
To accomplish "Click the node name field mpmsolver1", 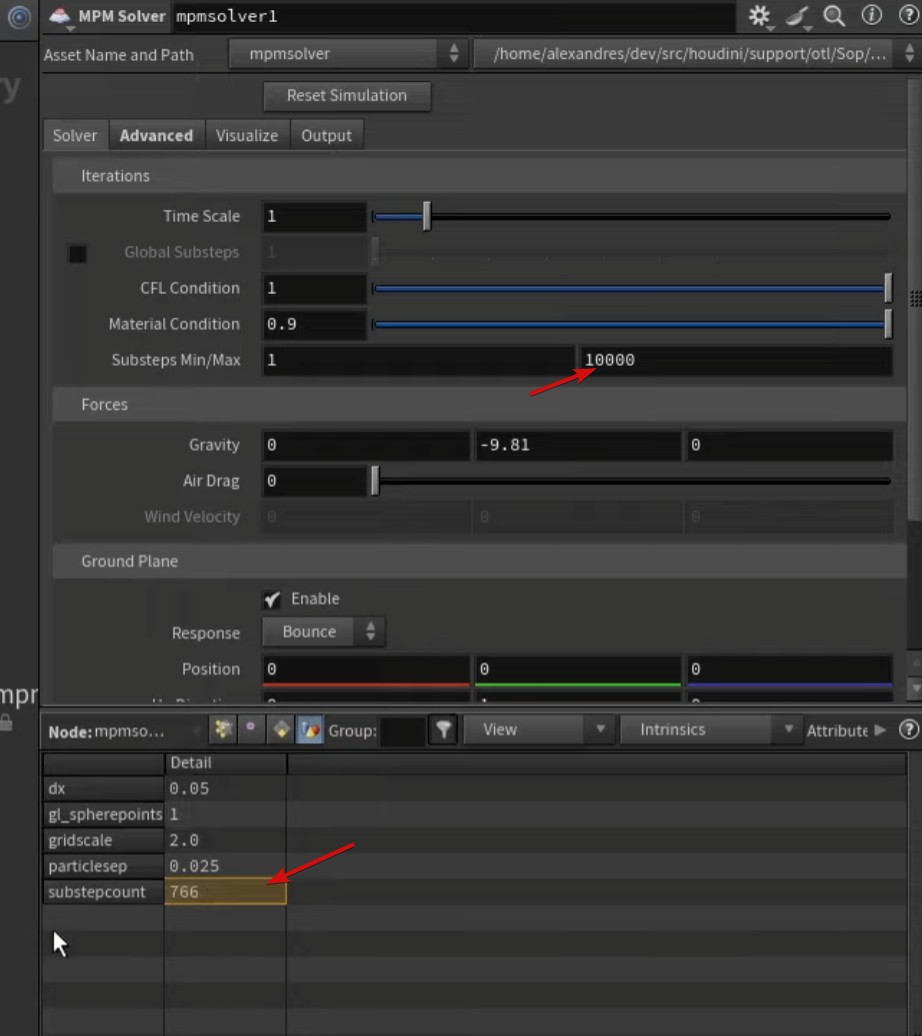I will 453,17.
